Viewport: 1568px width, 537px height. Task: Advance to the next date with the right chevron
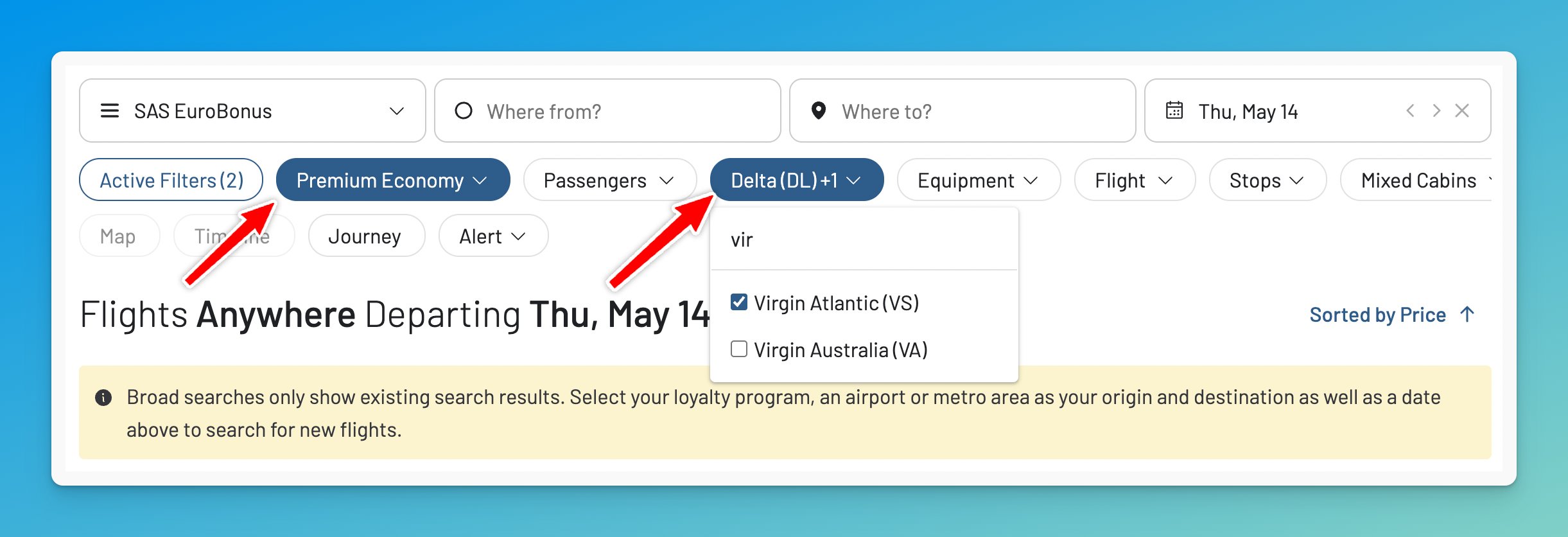[1436, 110]
